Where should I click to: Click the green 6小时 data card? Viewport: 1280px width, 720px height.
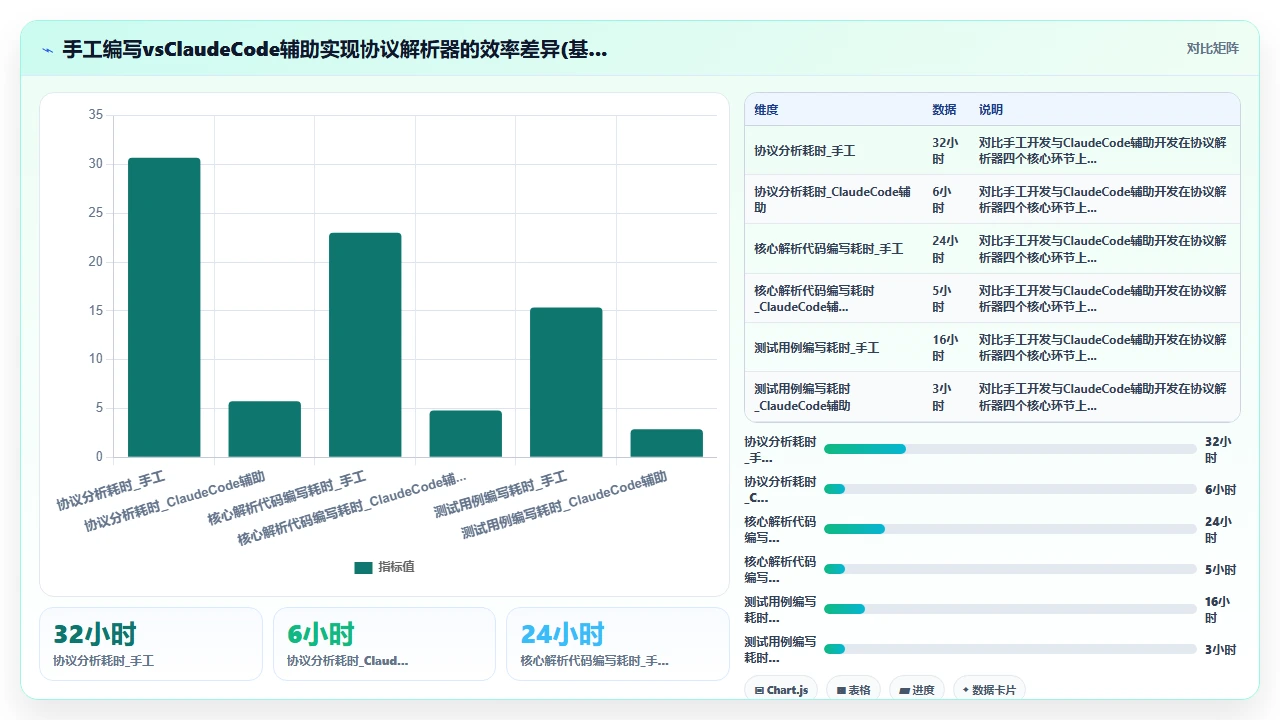tap(384, 644)
